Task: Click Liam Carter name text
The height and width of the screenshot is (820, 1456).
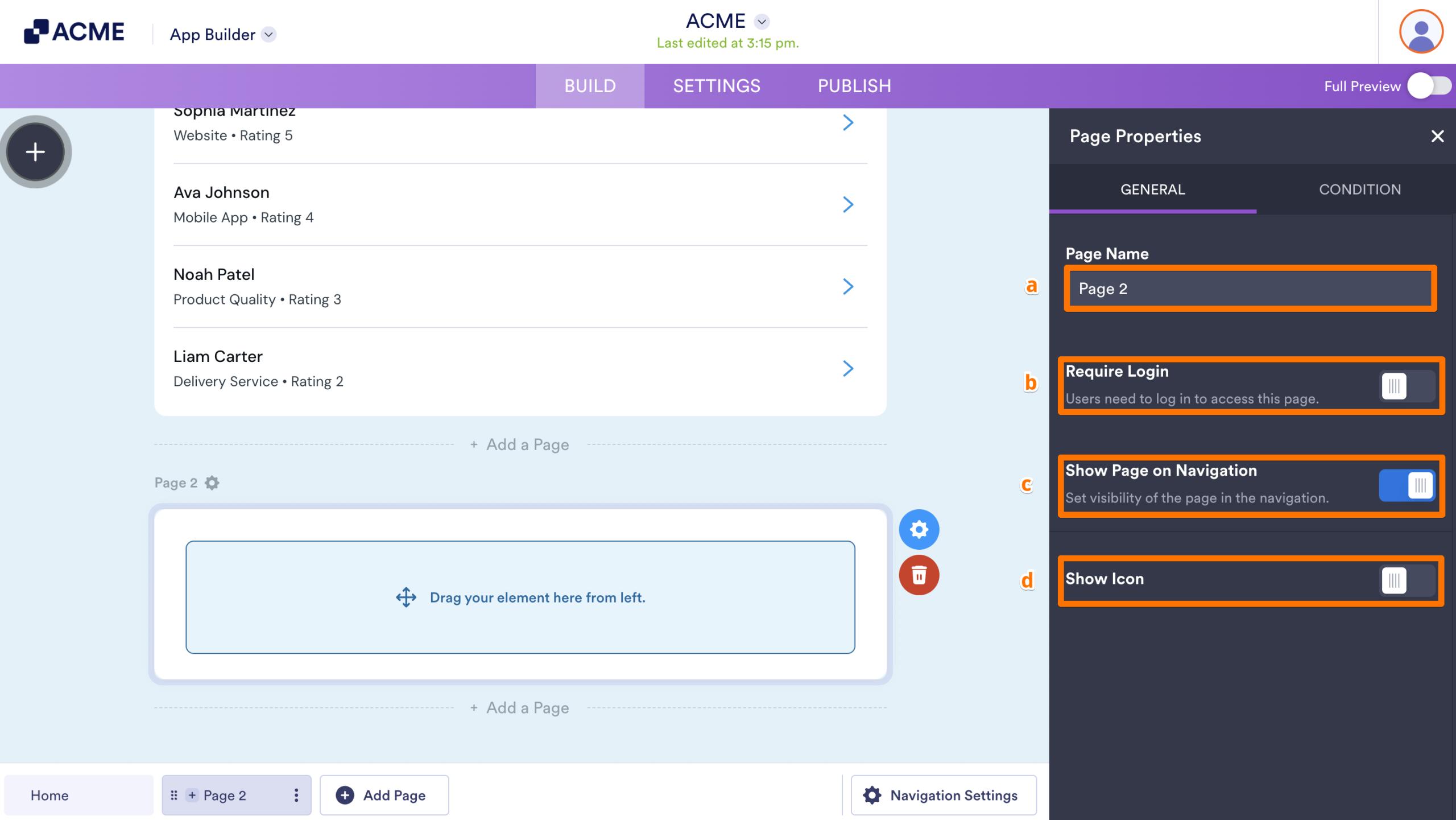Action: coord(218,357)
